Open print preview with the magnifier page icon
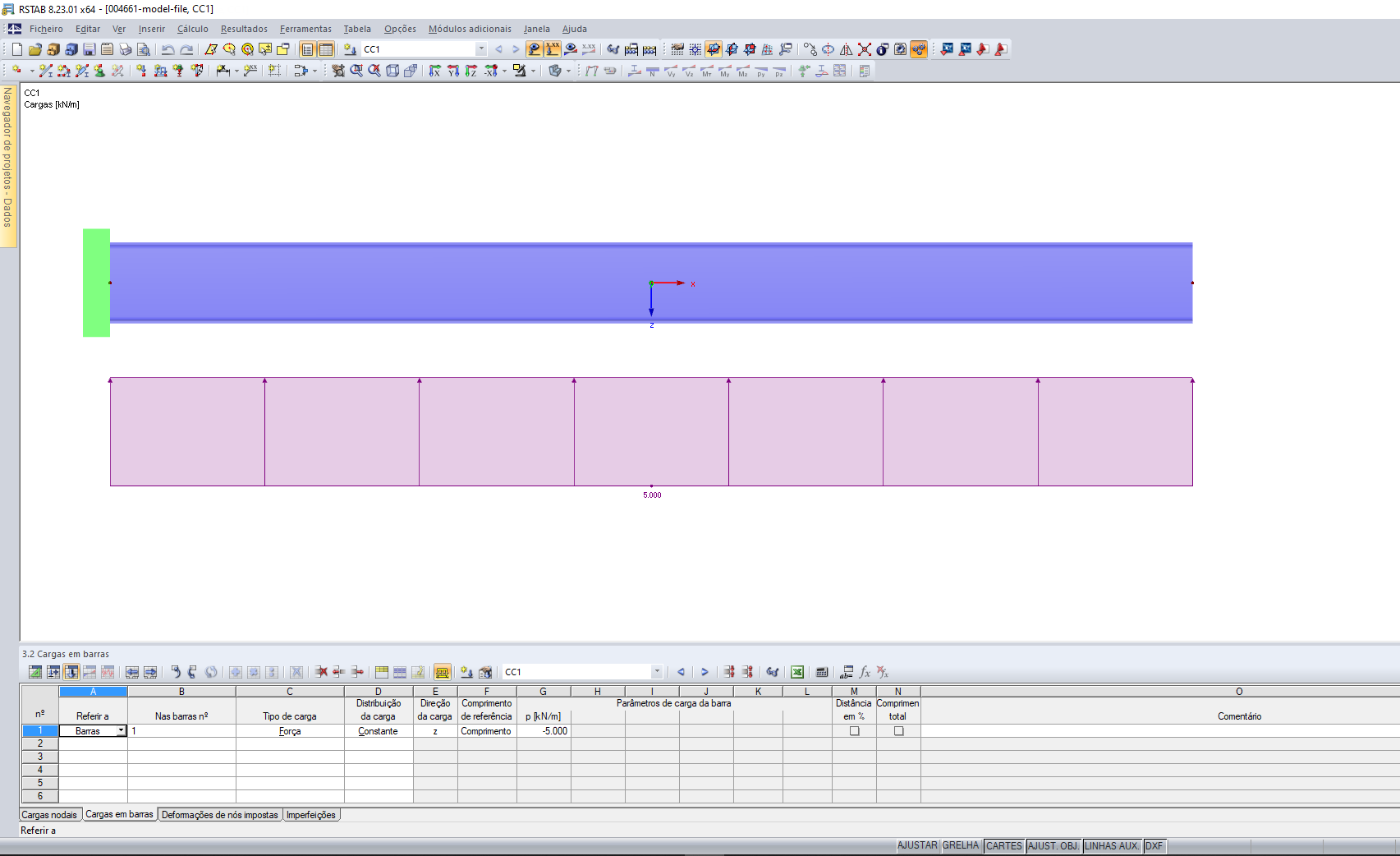 (144, 49)
